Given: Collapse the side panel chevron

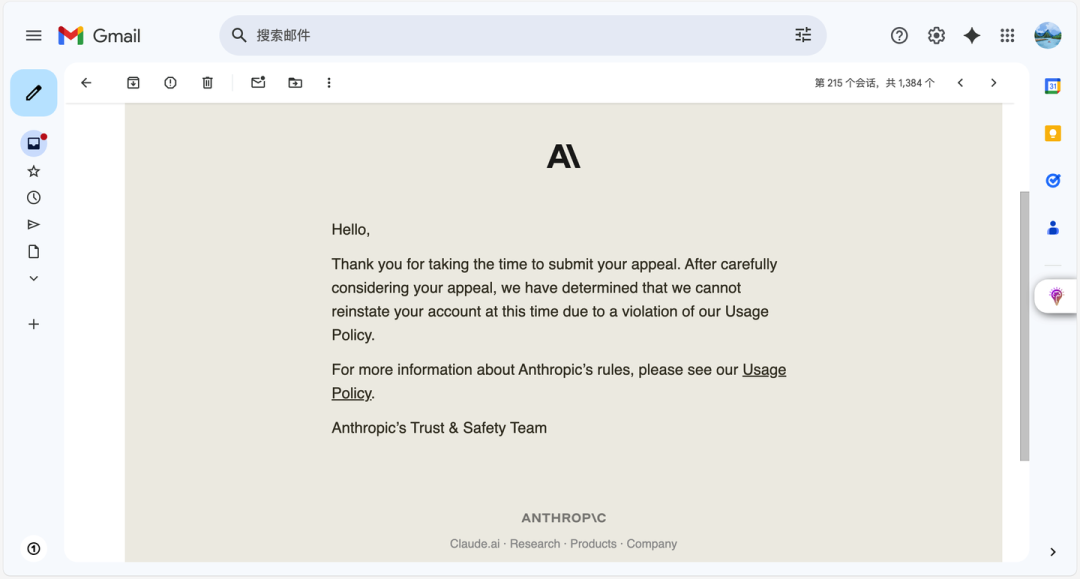Looking at the screenshot, I should coord(1052,551).
